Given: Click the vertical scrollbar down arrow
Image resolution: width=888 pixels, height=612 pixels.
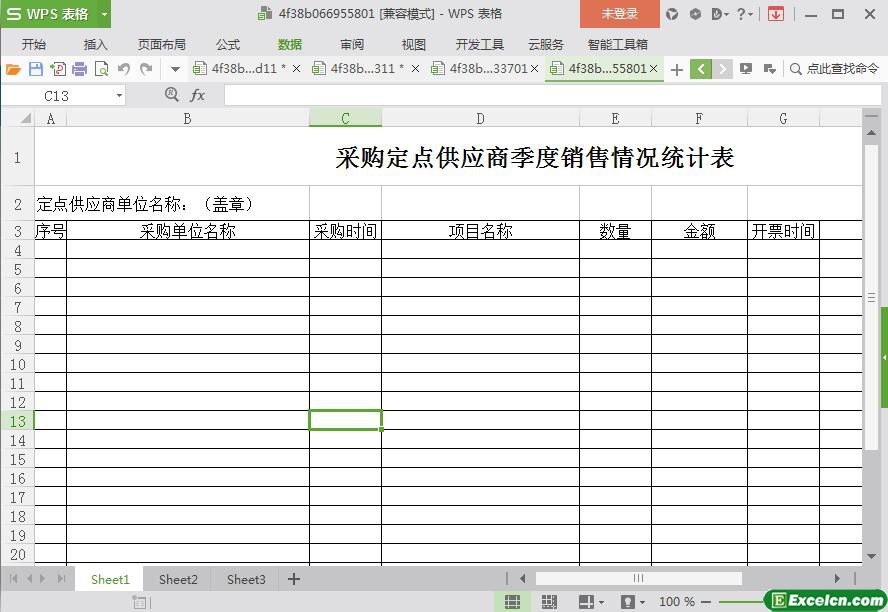Looking at the screenshot, I should (871, 557).
